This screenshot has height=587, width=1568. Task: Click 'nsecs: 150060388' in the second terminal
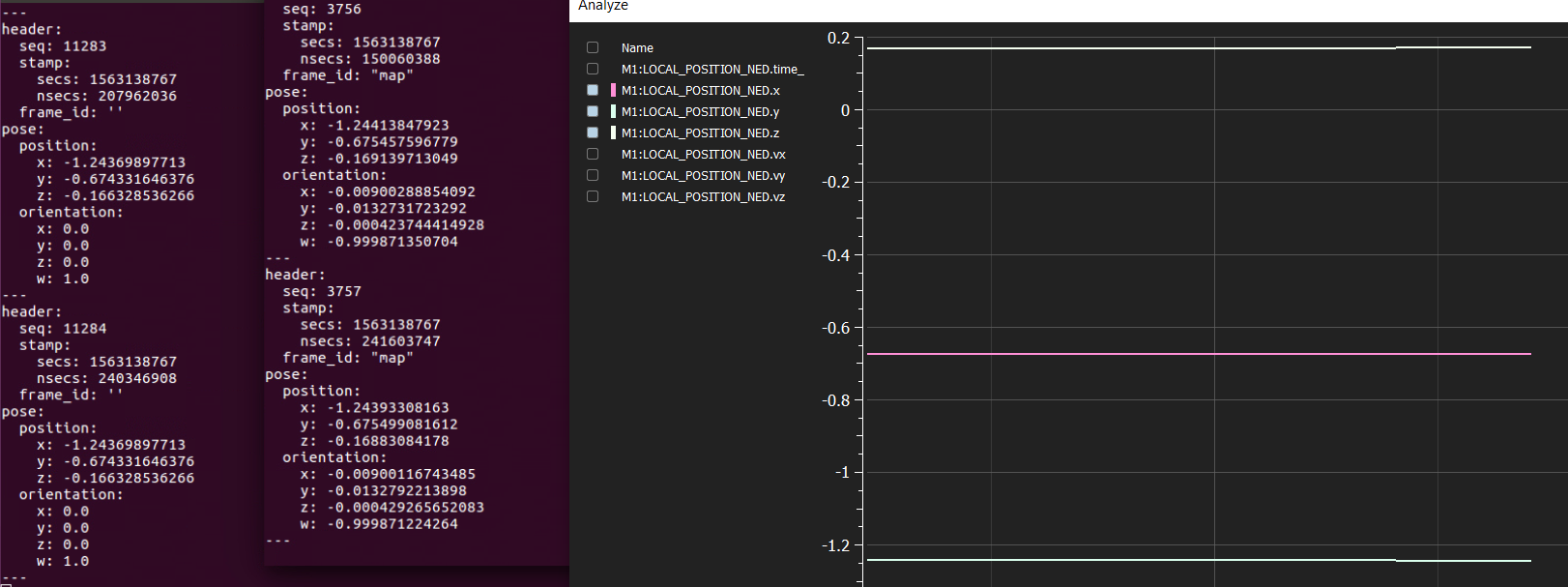coord(370,59)
